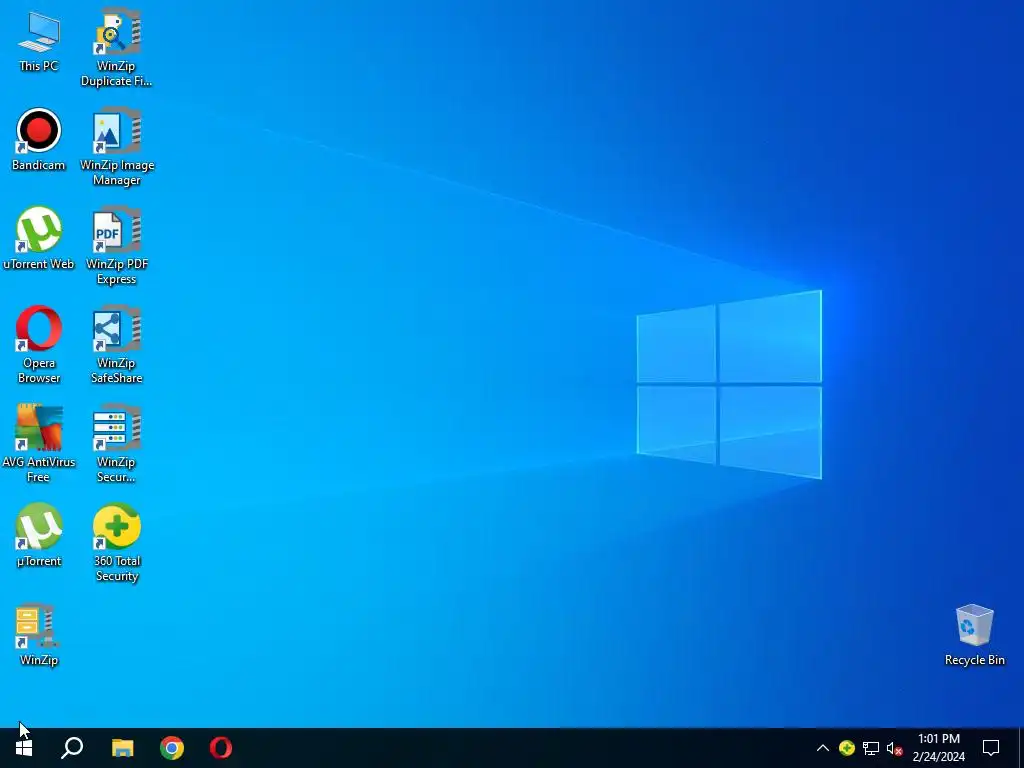
Task: Select the WinZip desktop shortcut
Action: pyautogui.click(x=39, y=635)
